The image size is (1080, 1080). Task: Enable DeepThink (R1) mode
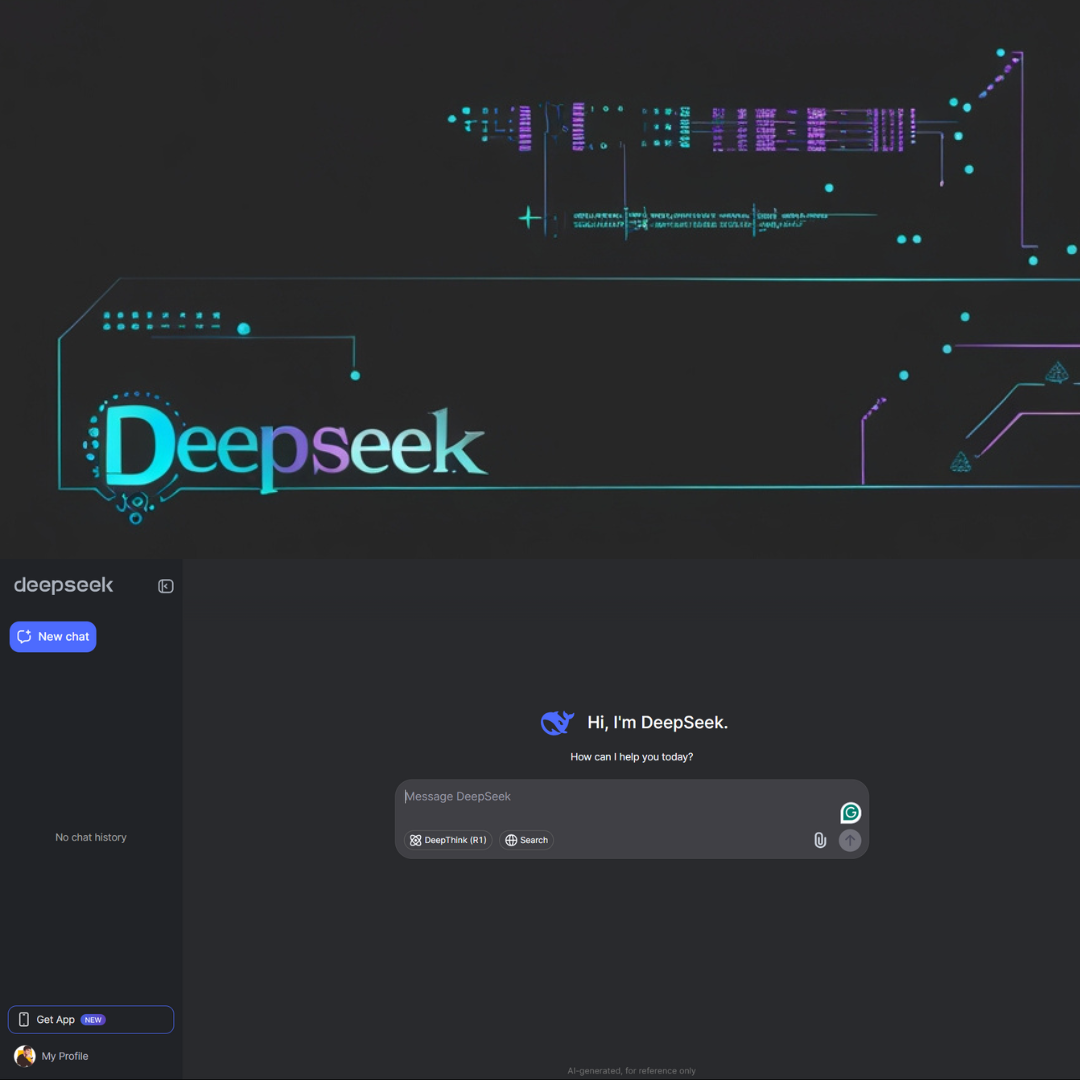pyautogui.click(x=449, y=840)
